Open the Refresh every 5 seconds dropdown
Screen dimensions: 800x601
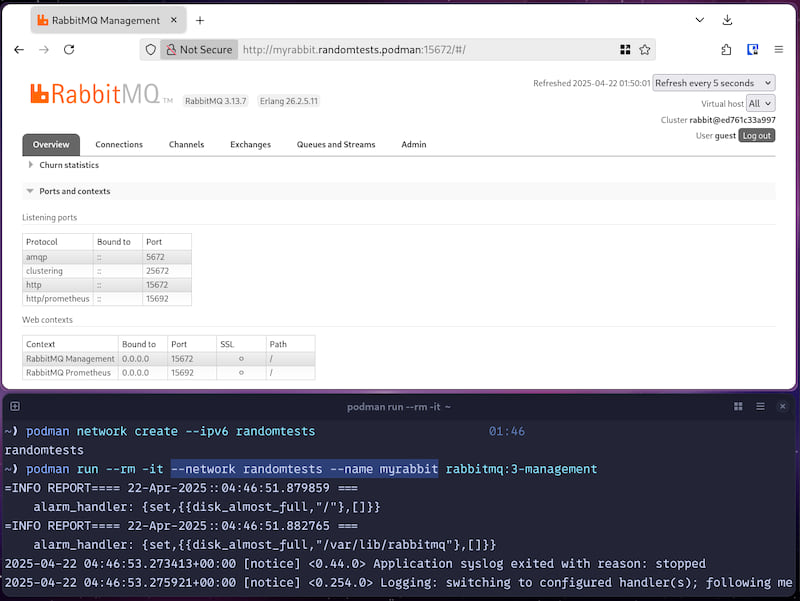coord(713,83)
